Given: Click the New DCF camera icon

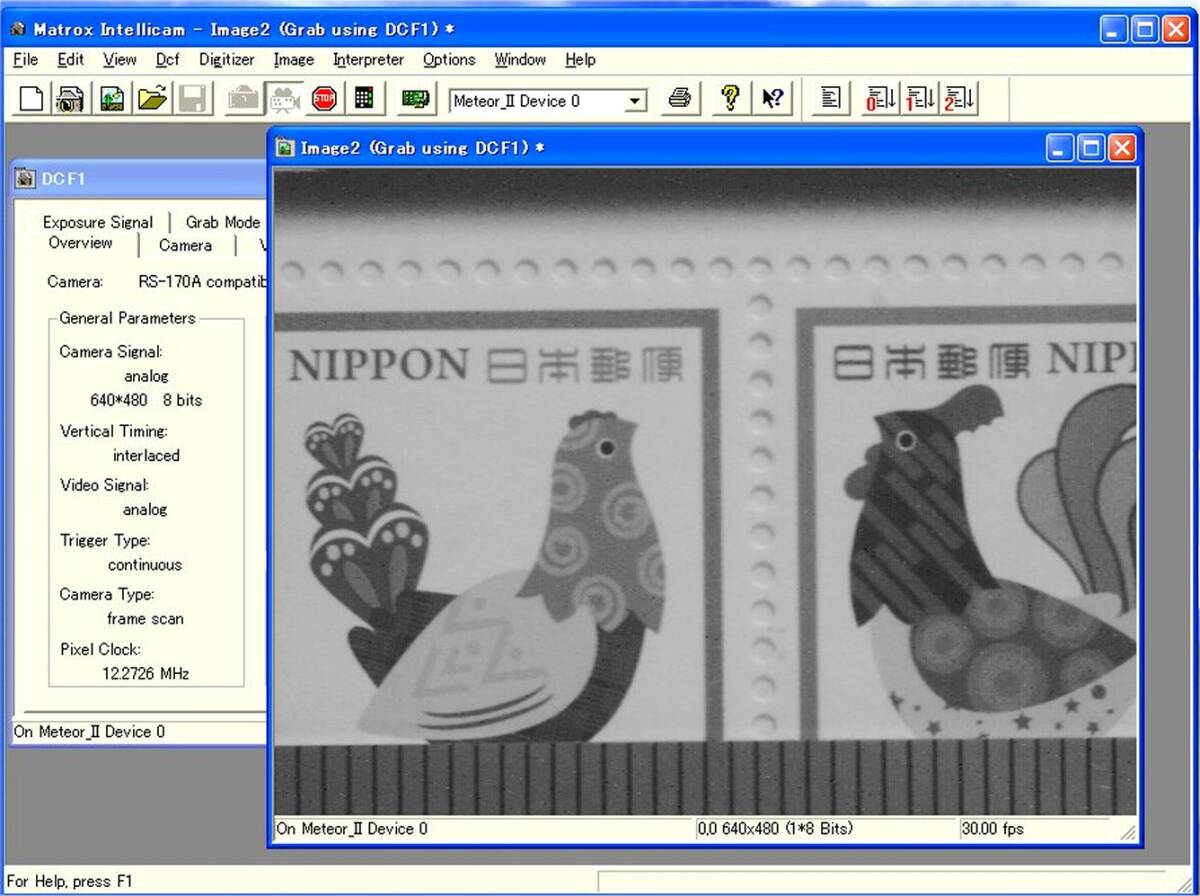Looking at the screenshot, I should 69,98.
